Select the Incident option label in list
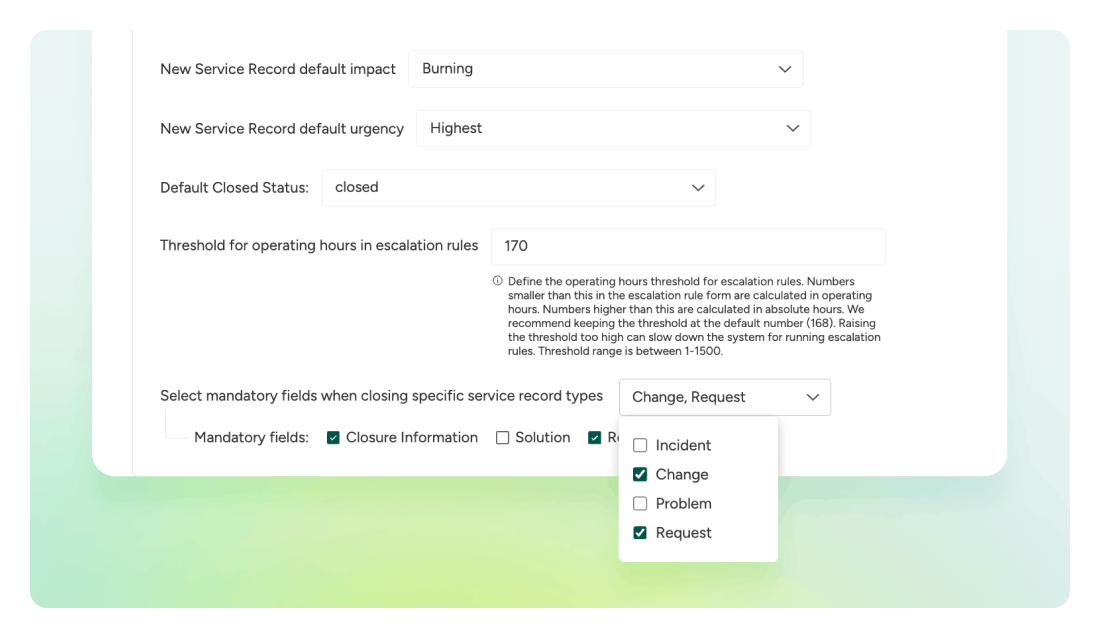The image size is (1100, 636). click(x=683, y=445)
